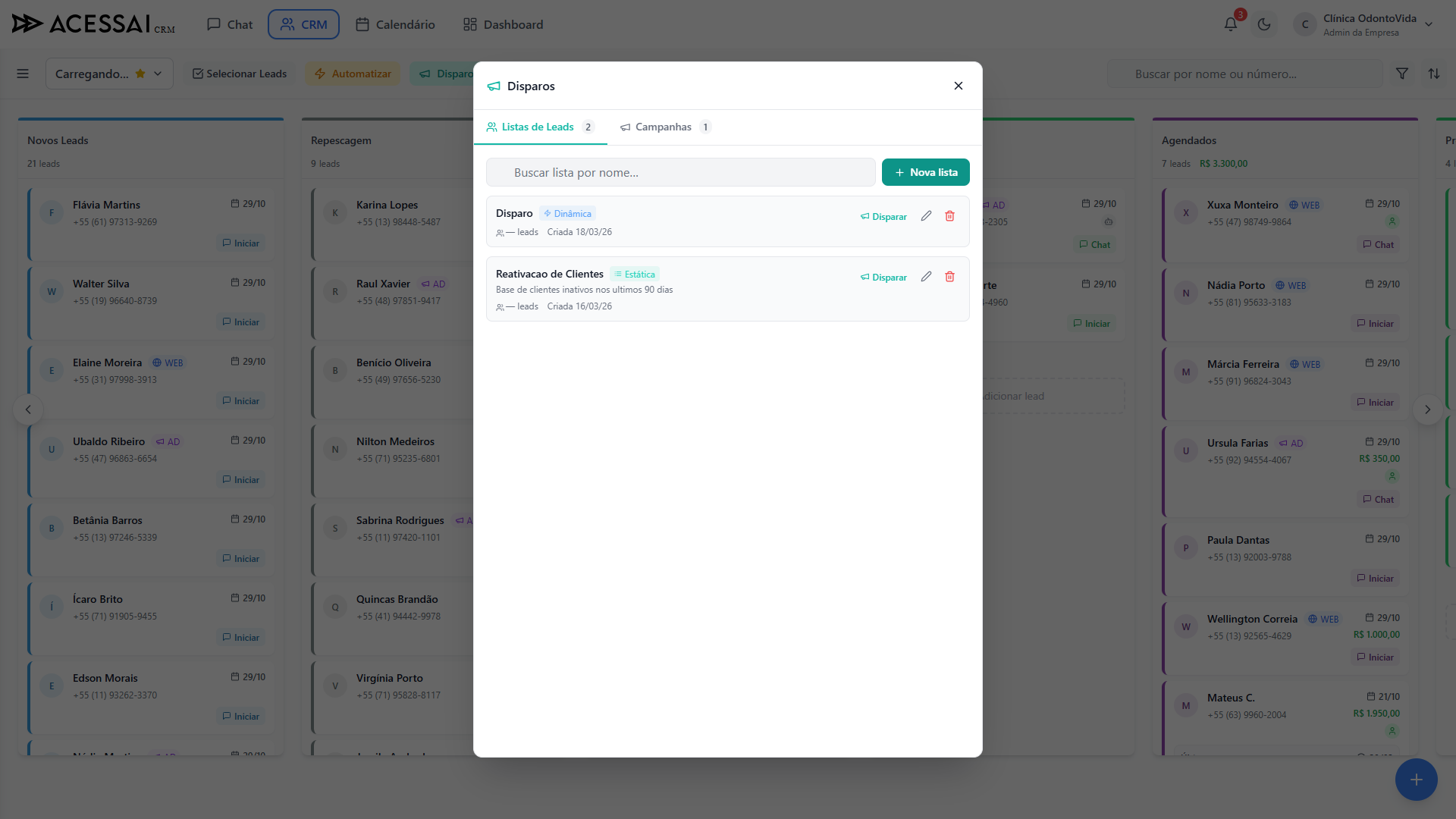Toggle Selecionar Leads checkbox button
This screenshot has height=819, width=1456.
[240, 74]
